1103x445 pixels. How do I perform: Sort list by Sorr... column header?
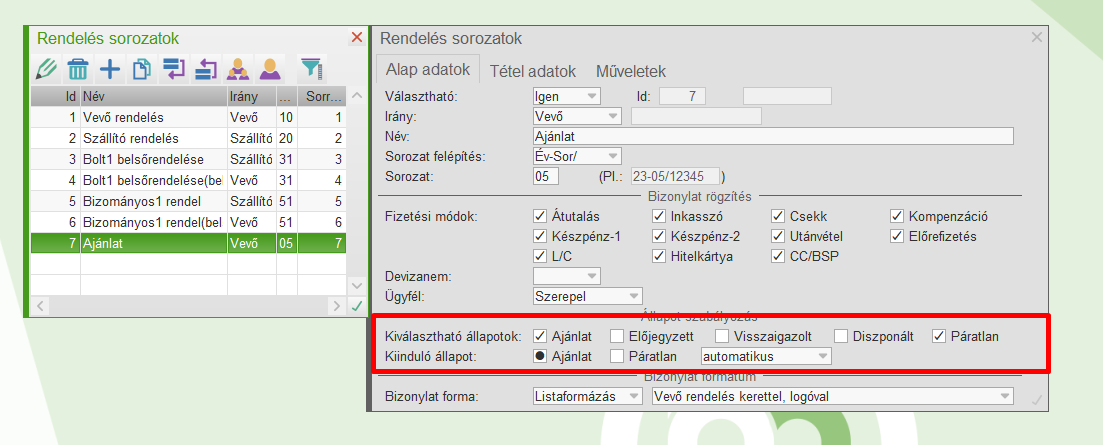321,96
